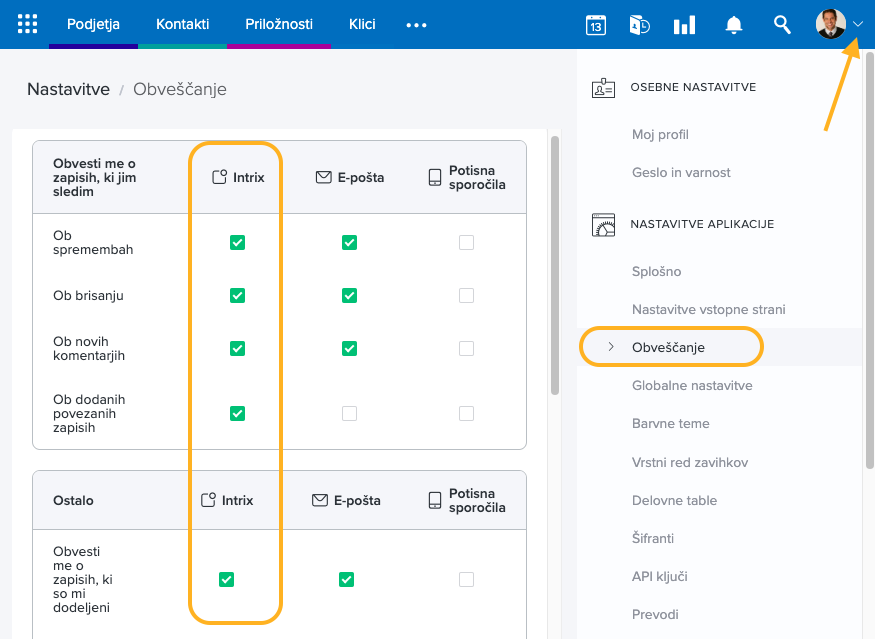Click the search magnifier icon
875x639 pixels.
[x=783, y=25]
